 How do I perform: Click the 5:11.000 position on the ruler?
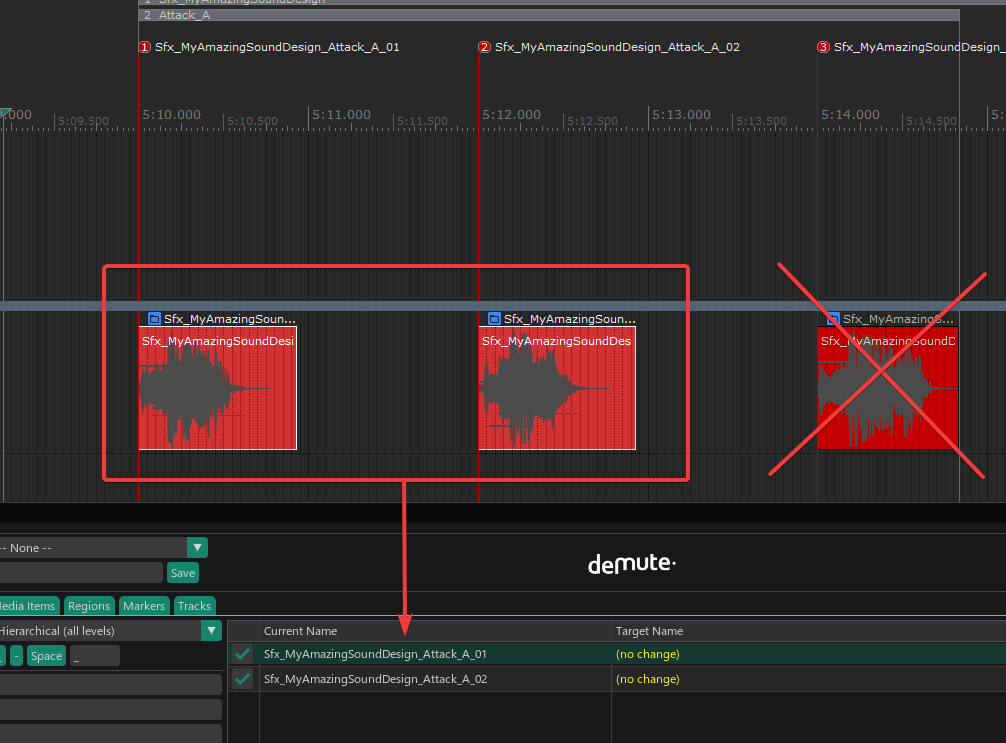pyautogui.click(x=341, y=115)
